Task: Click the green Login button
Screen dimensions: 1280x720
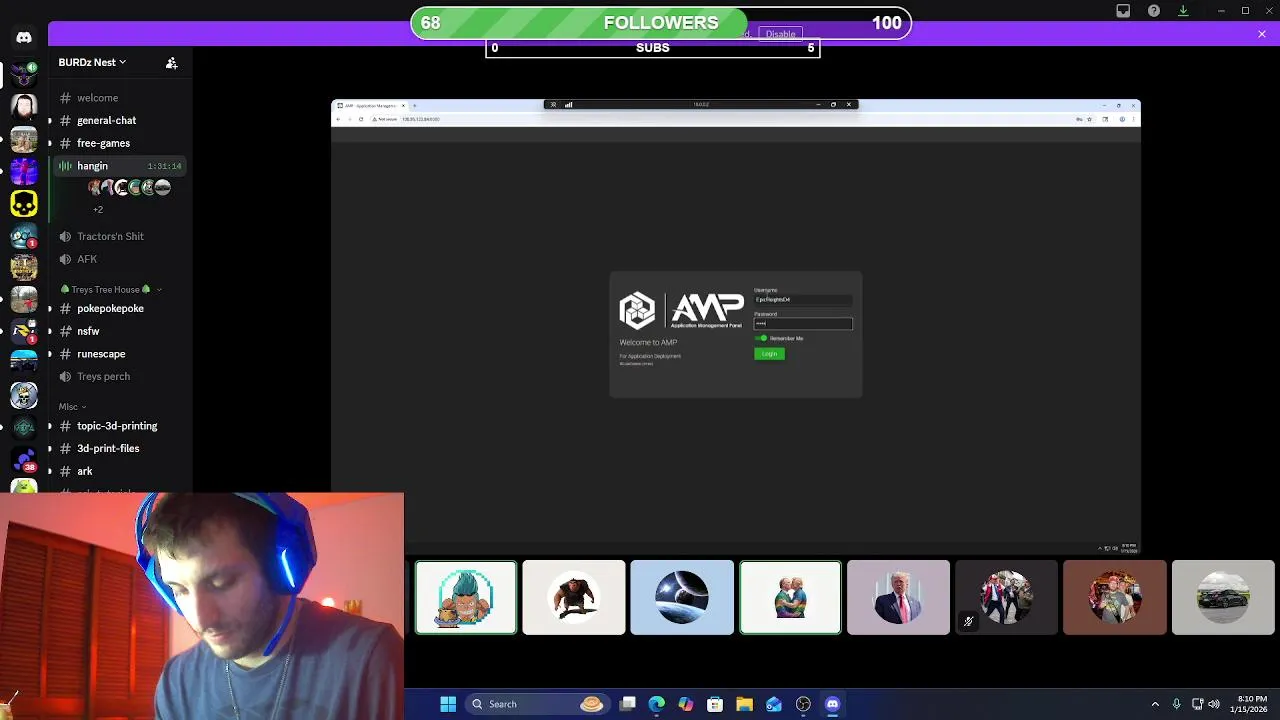Action: point(769,354)
